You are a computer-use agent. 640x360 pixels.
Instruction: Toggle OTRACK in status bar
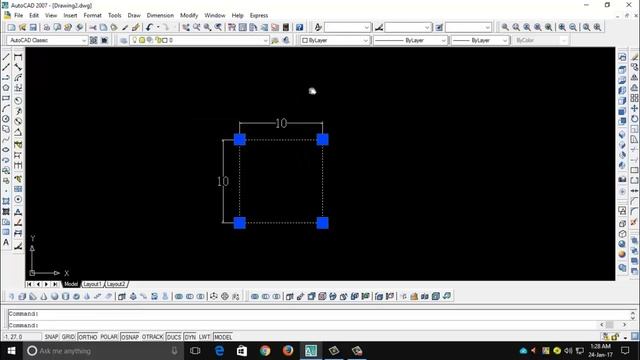tap(153, 337)
